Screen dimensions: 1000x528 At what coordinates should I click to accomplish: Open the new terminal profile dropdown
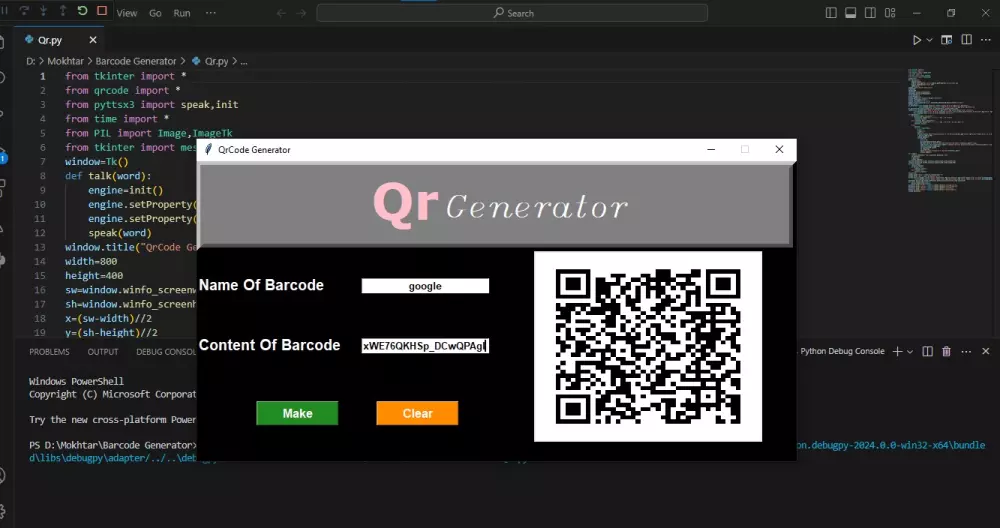tap(910, 351)
